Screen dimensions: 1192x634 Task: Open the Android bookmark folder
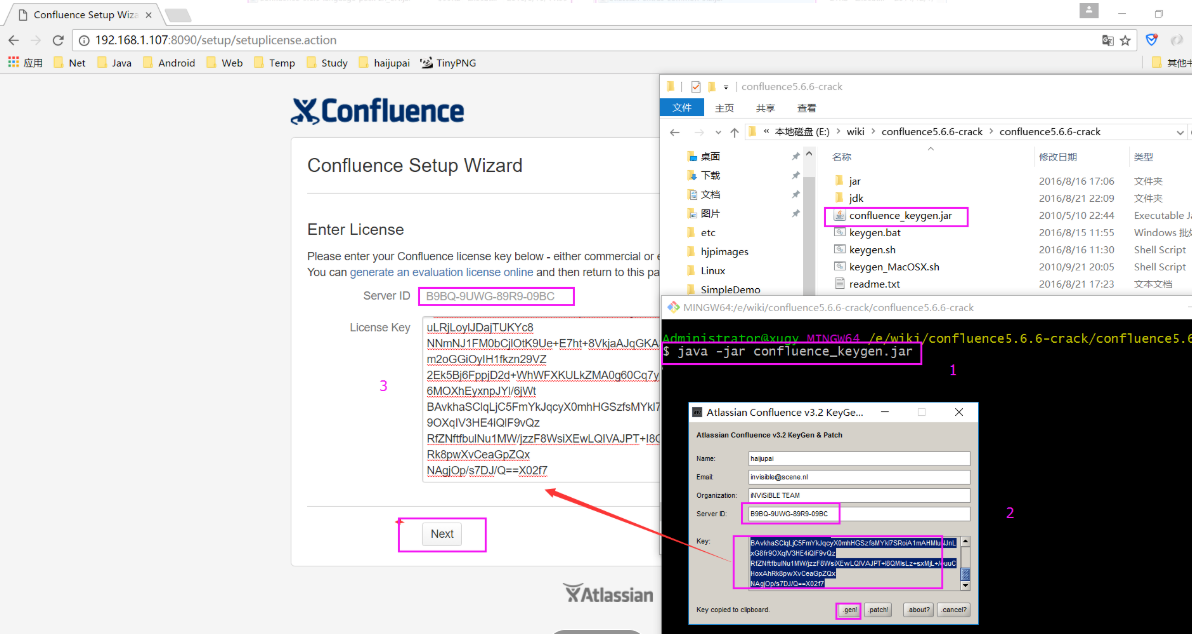coord(169,63)
